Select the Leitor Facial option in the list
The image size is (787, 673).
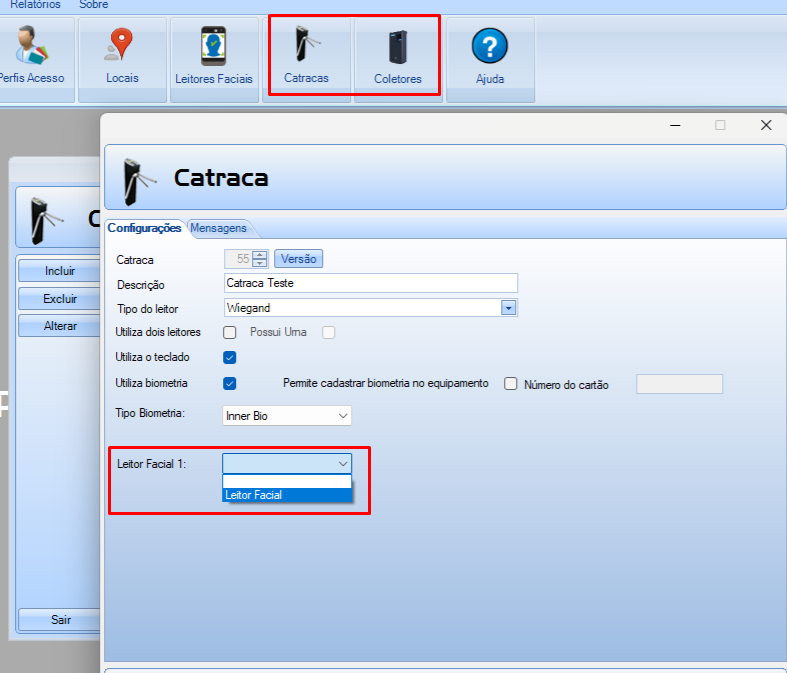pos(287,495)
